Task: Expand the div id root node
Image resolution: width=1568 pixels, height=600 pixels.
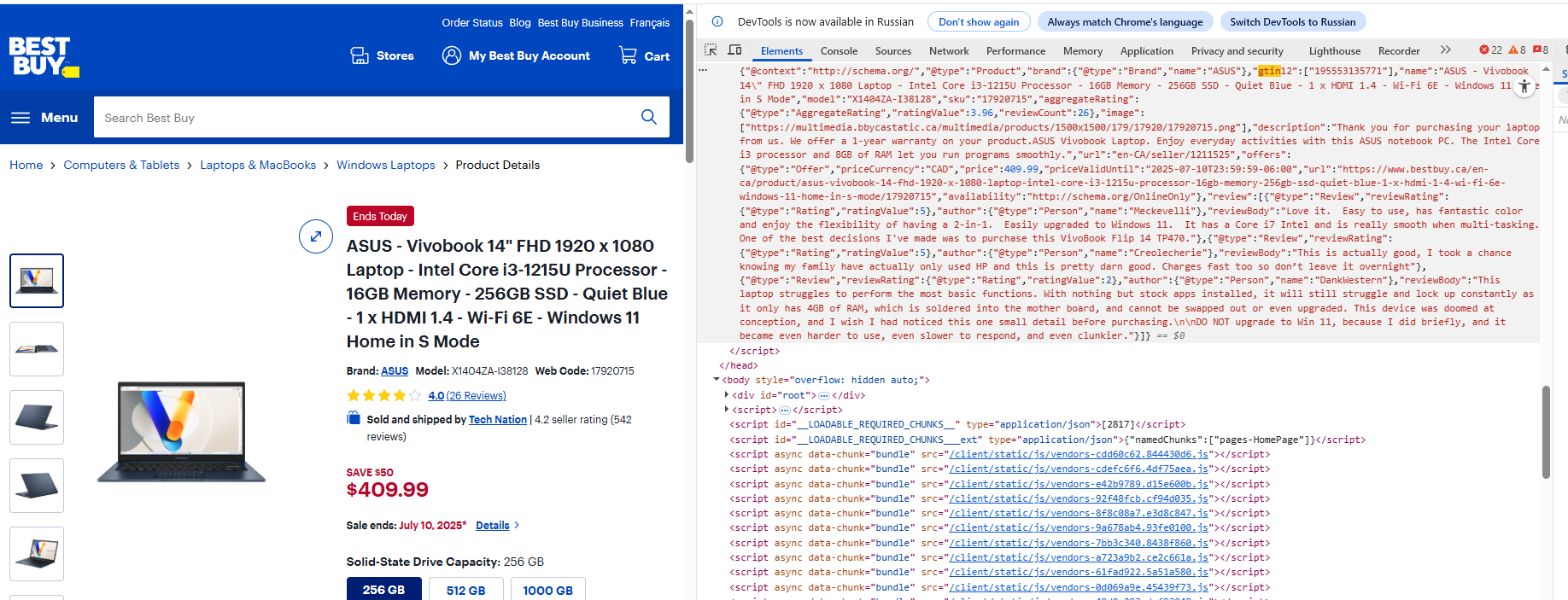Action: pos(727,395)
